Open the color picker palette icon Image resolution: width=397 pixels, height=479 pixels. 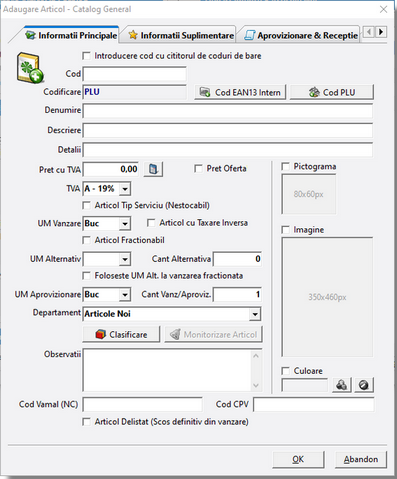point(342,385)
